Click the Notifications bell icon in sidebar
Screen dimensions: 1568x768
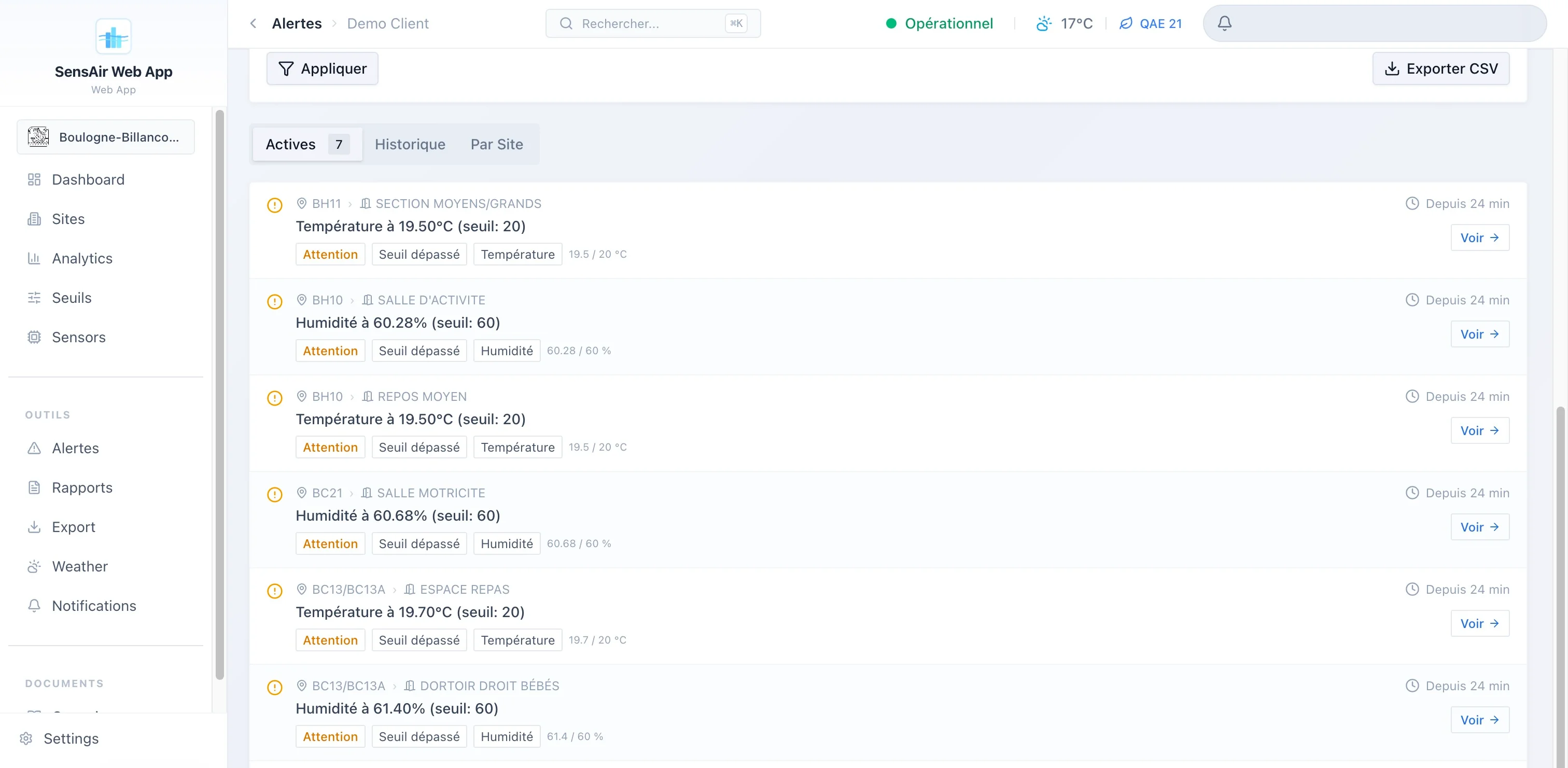(x=34, y=606)
